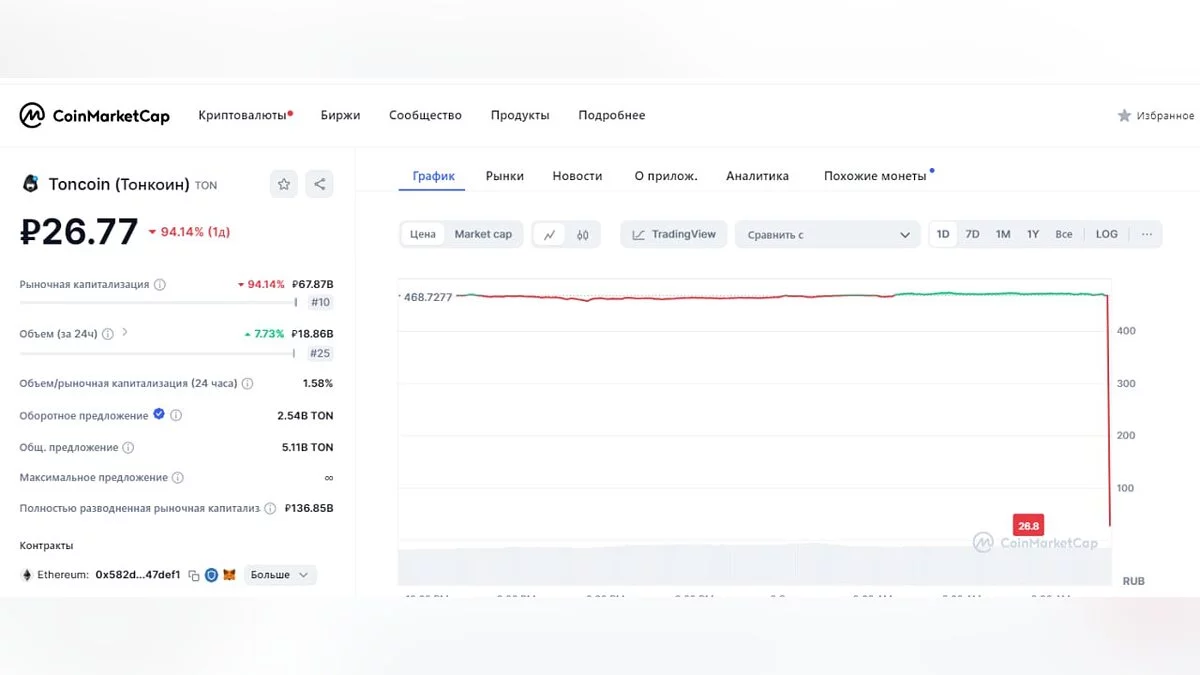
Task: Select the 7D time range
Action: click(x=972, y=234)
